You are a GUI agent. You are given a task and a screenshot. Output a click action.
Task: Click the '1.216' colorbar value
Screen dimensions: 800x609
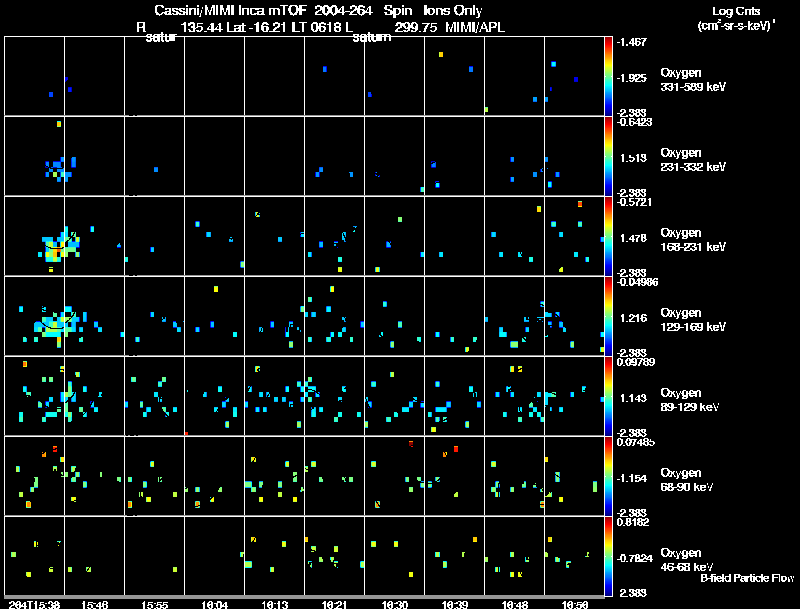pyautogui.click(x=633, y=318)
